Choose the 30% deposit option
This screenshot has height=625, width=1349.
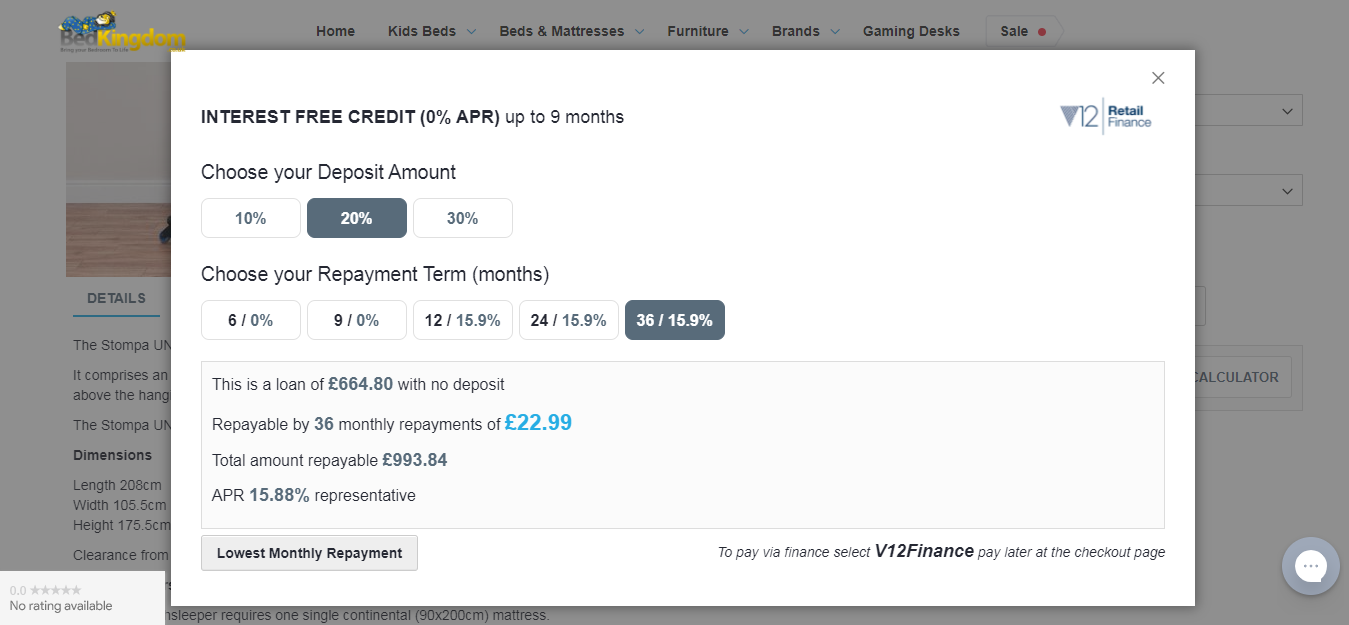coord(463,218)
